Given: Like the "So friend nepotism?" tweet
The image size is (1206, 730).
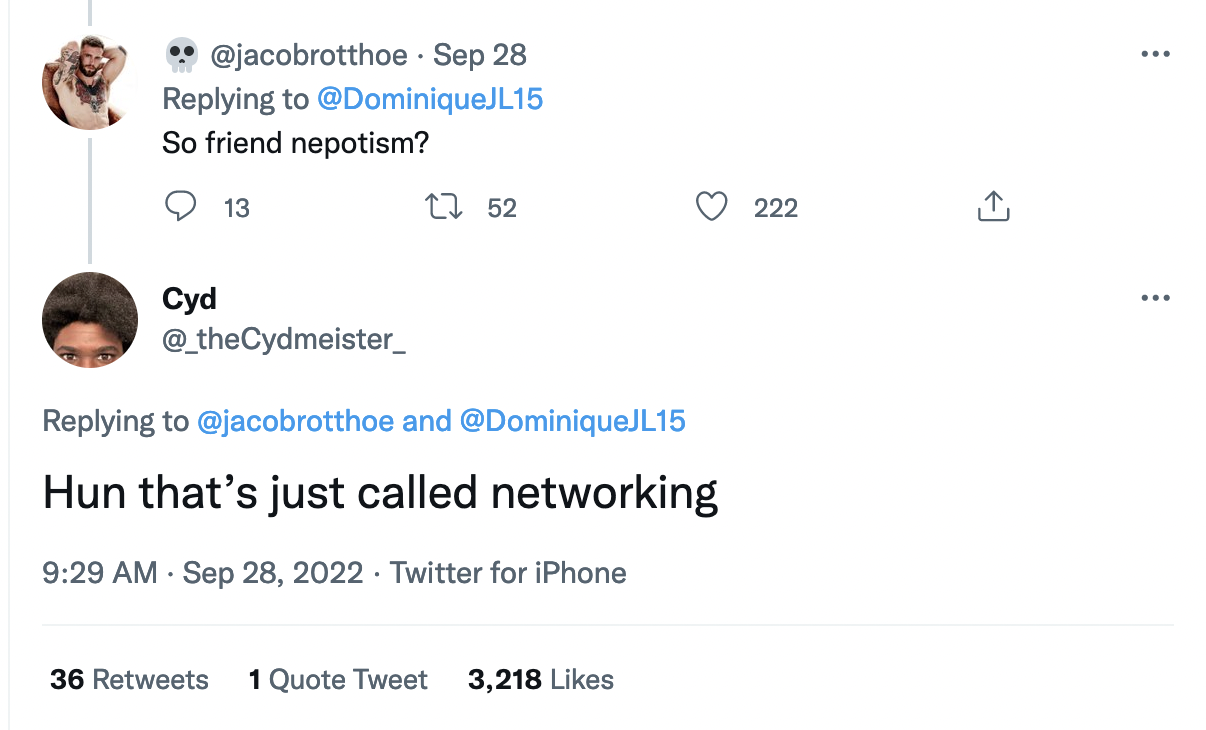Looking at the screenshot, I should (x=711, y=207).
